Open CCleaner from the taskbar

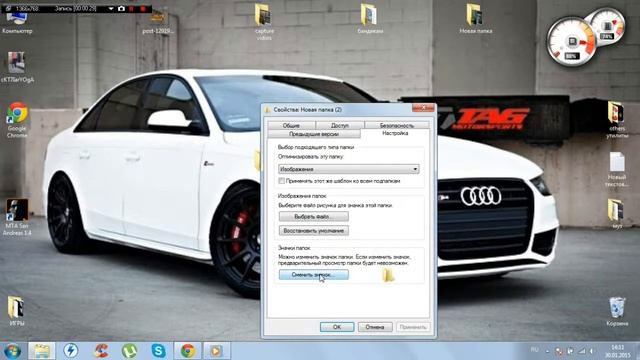coord(101,351)
